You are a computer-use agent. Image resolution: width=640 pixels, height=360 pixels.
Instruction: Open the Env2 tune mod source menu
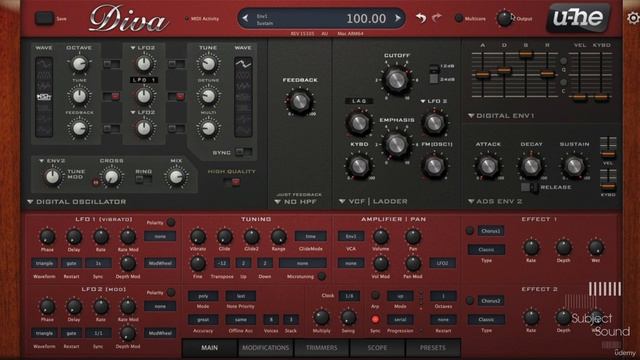click(53, 161)
